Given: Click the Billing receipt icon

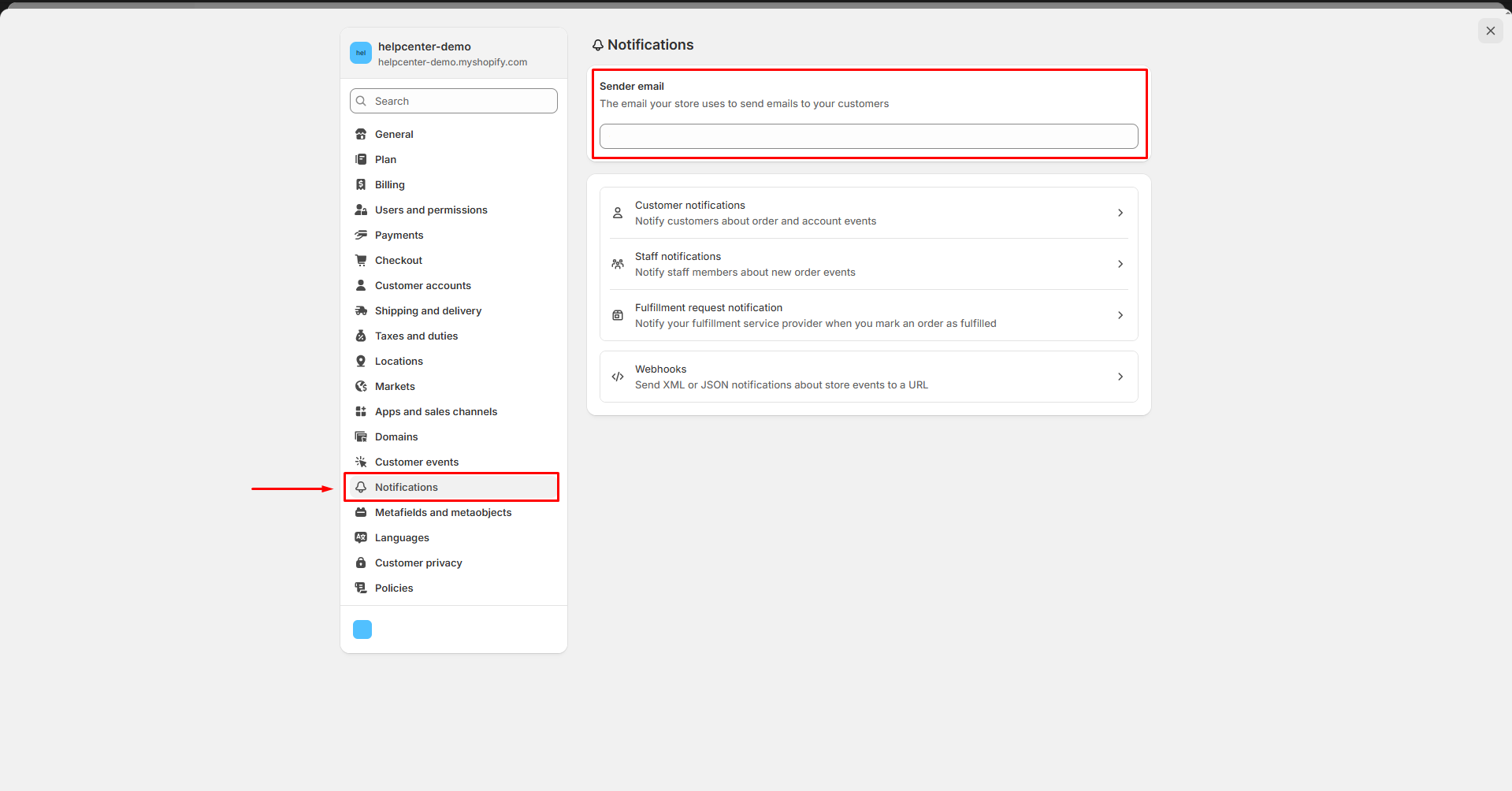Looking at the screenshot, I should (x=361, y=184).
